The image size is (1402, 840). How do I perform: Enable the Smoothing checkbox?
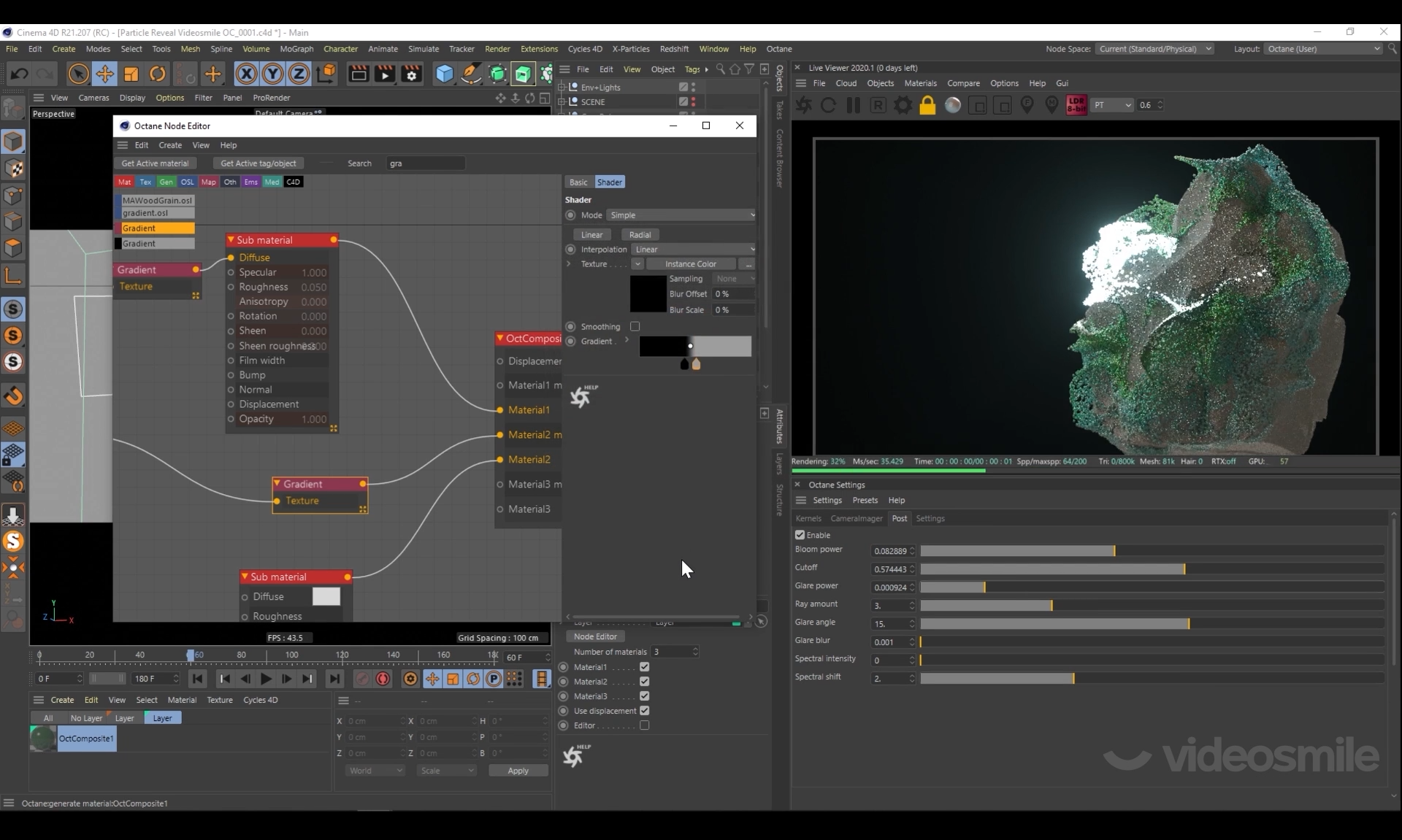[x=635, y=326]
